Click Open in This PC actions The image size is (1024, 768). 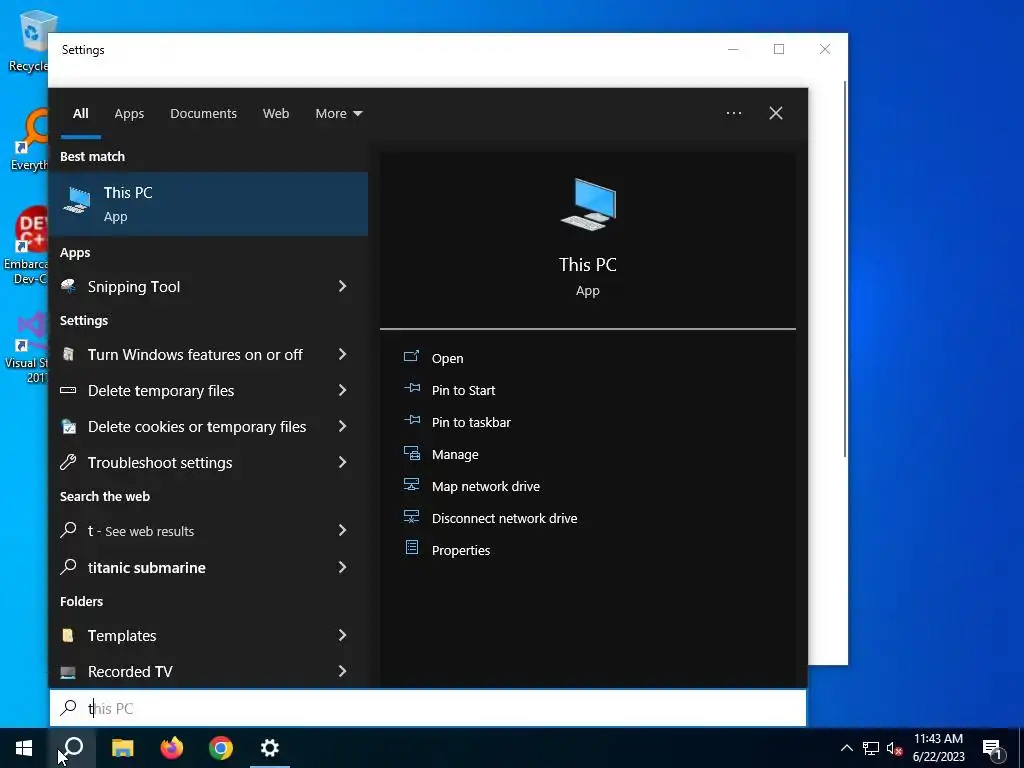[447, 359]
